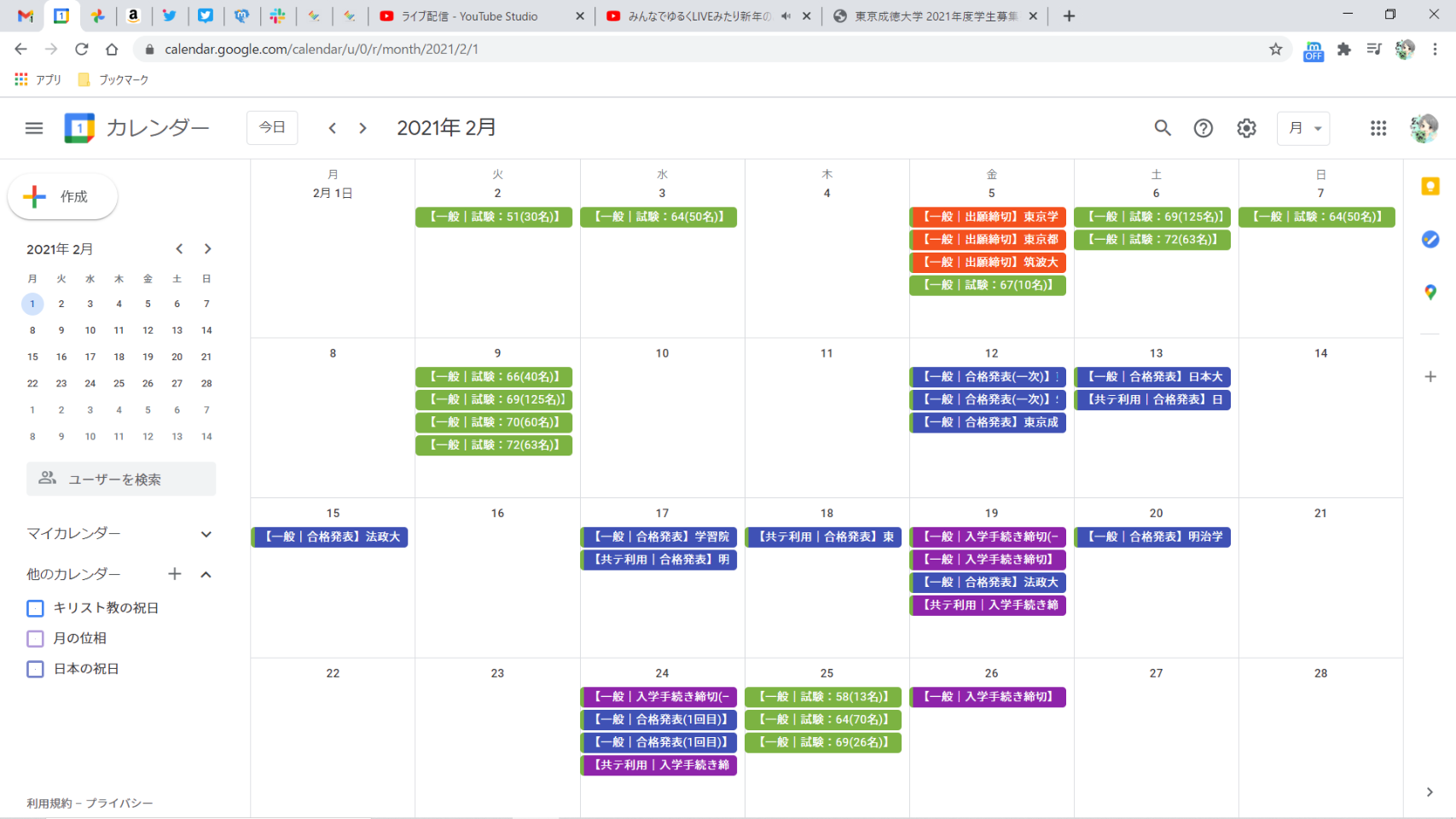Open the support help icon
Image resolution: width=1456 pixels, height=819 pixels.
tap(1203, 128)
